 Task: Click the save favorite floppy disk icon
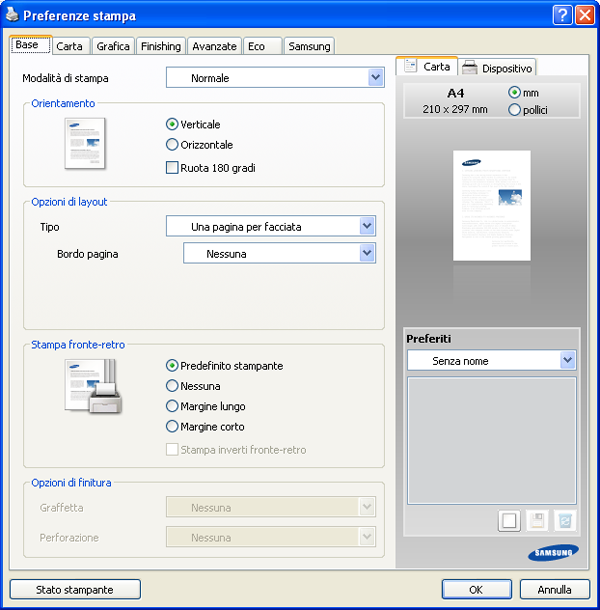pos(537,521)
